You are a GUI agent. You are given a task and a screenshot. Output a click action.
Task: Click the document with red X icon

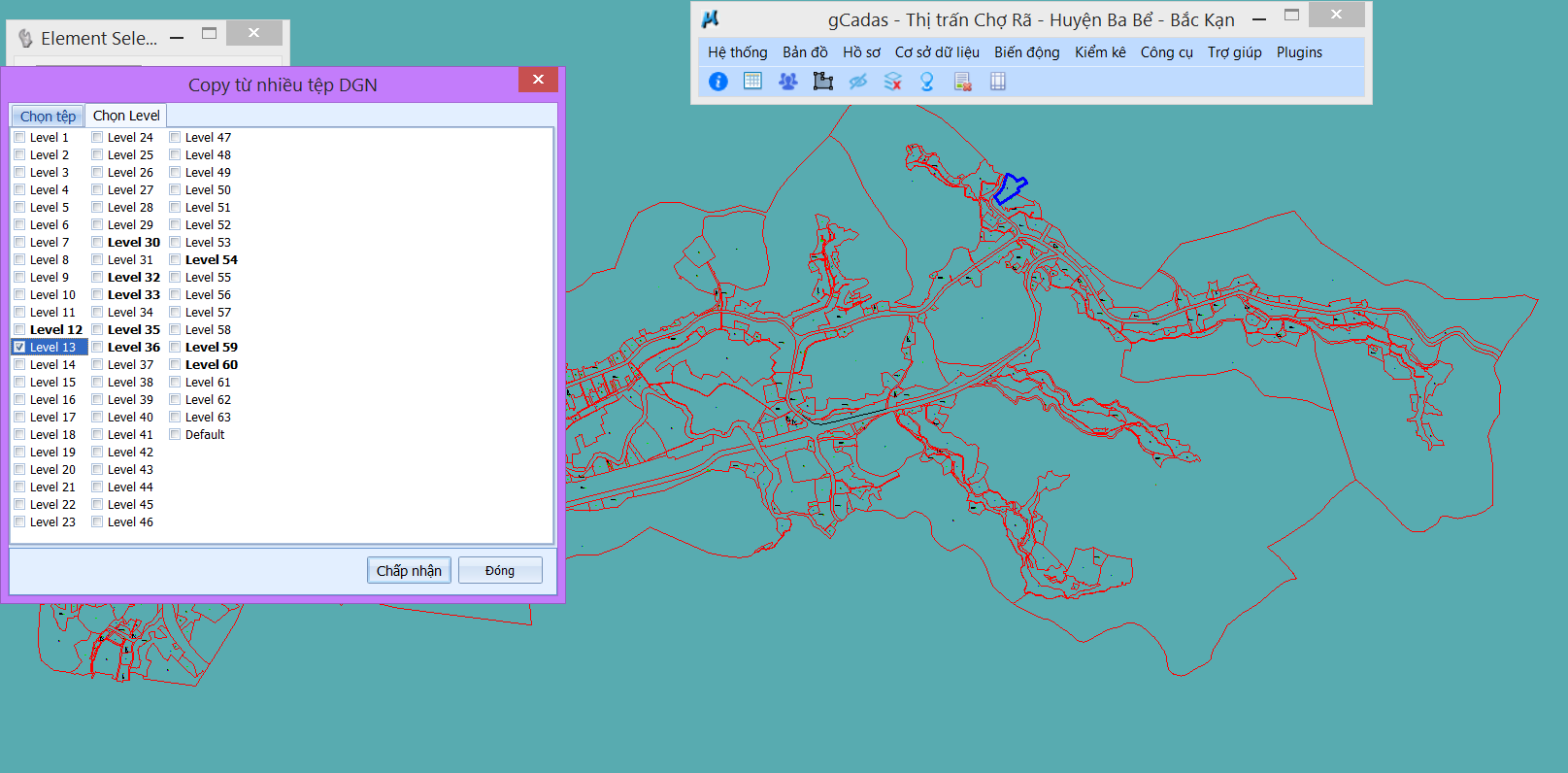coord(963,82)
